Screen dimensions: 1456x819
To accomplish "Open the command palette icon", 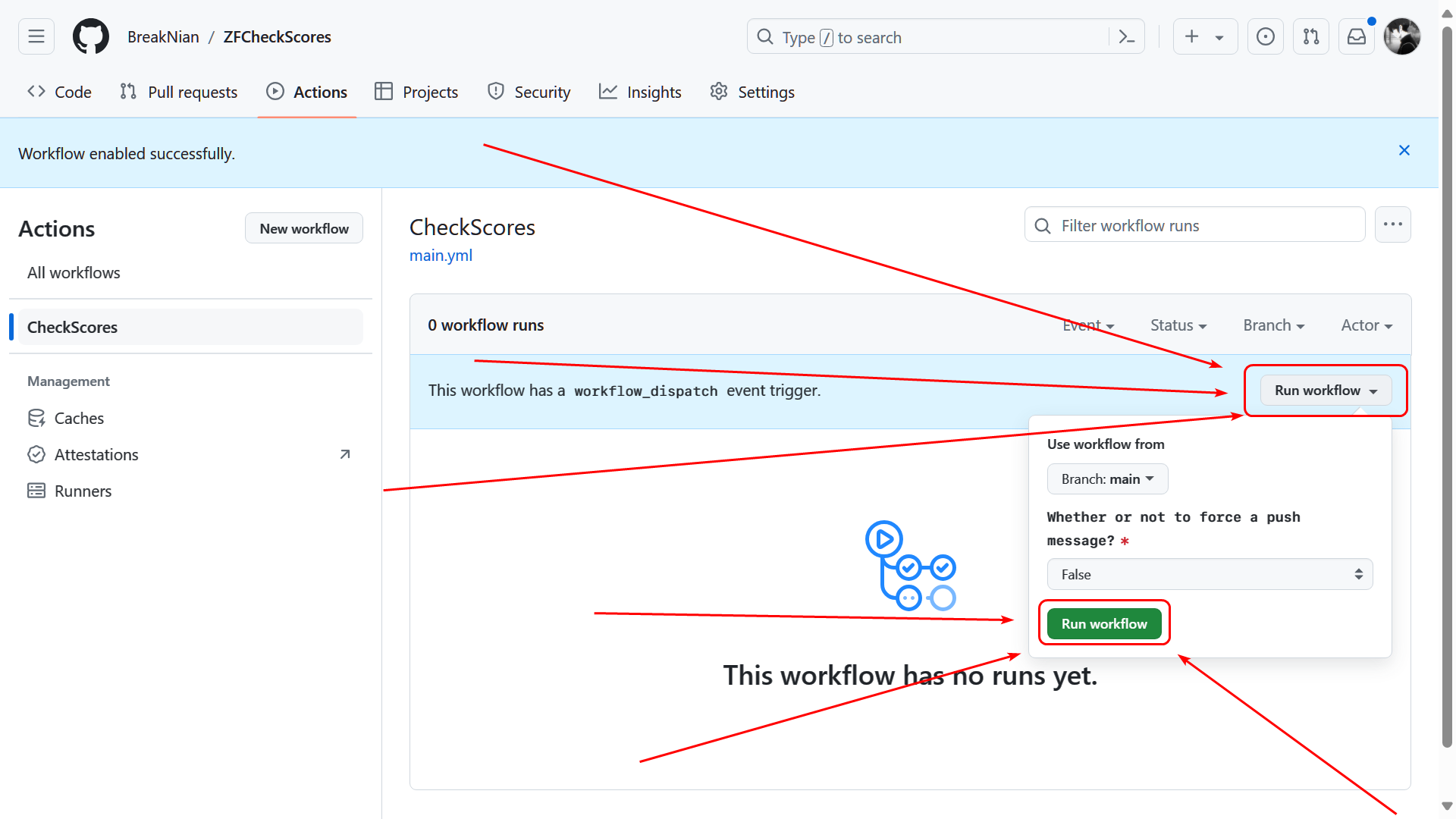I will pos(1127,36).
